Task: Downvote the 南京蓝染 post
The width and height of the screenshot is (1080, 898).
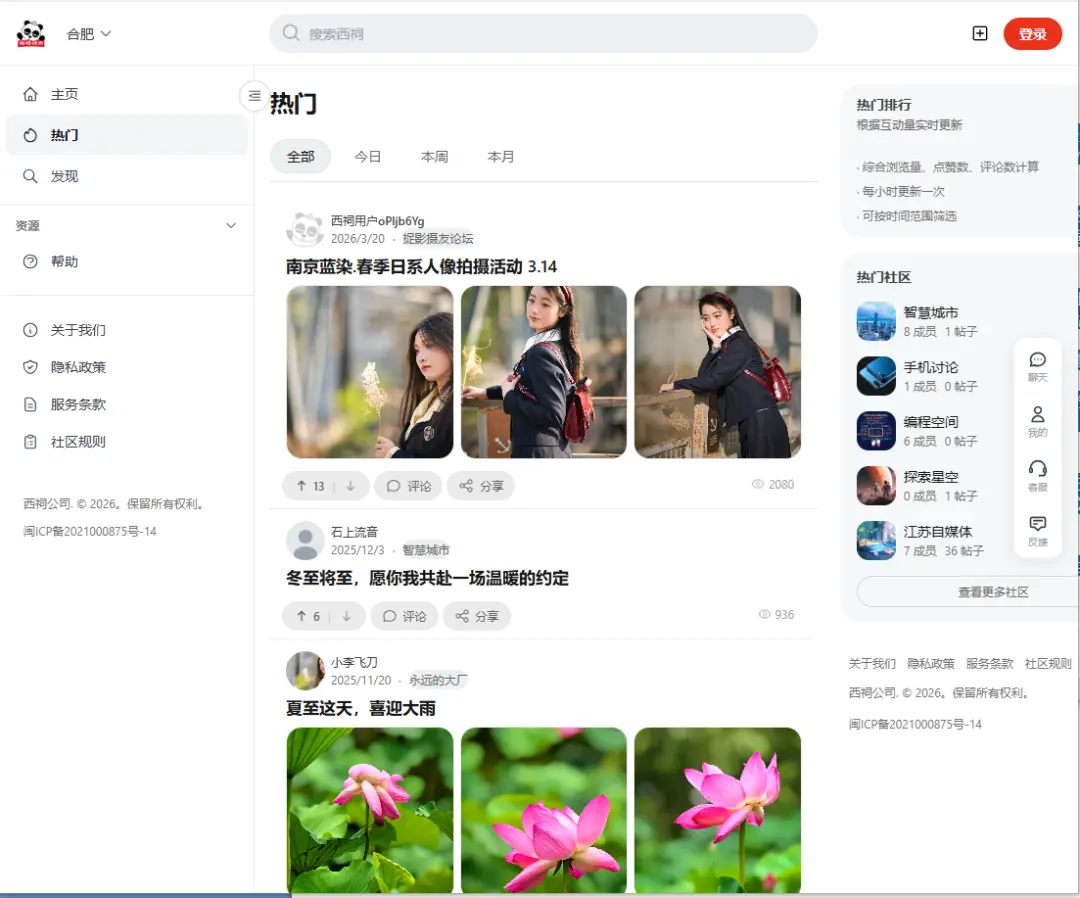Action: pos(351,486)
